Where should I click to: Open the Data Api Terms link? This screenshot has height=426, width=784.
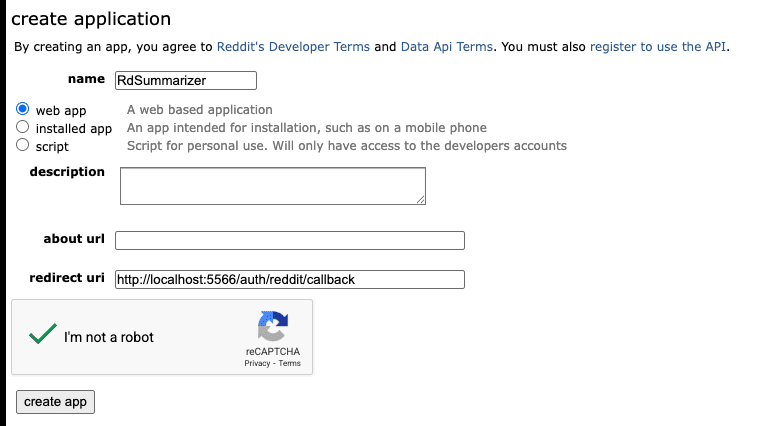point(446,46)
